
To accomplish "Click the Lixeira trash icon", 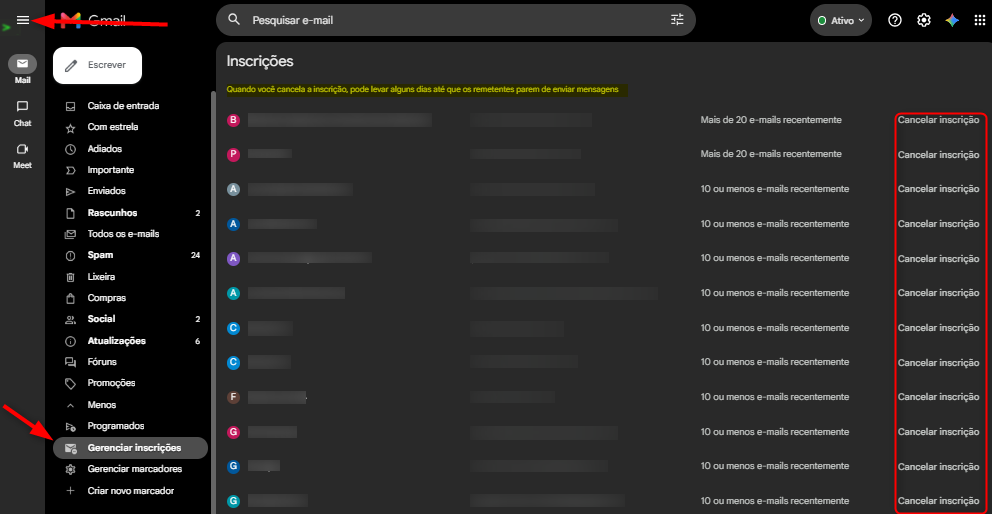I will [x=70, y=277].
